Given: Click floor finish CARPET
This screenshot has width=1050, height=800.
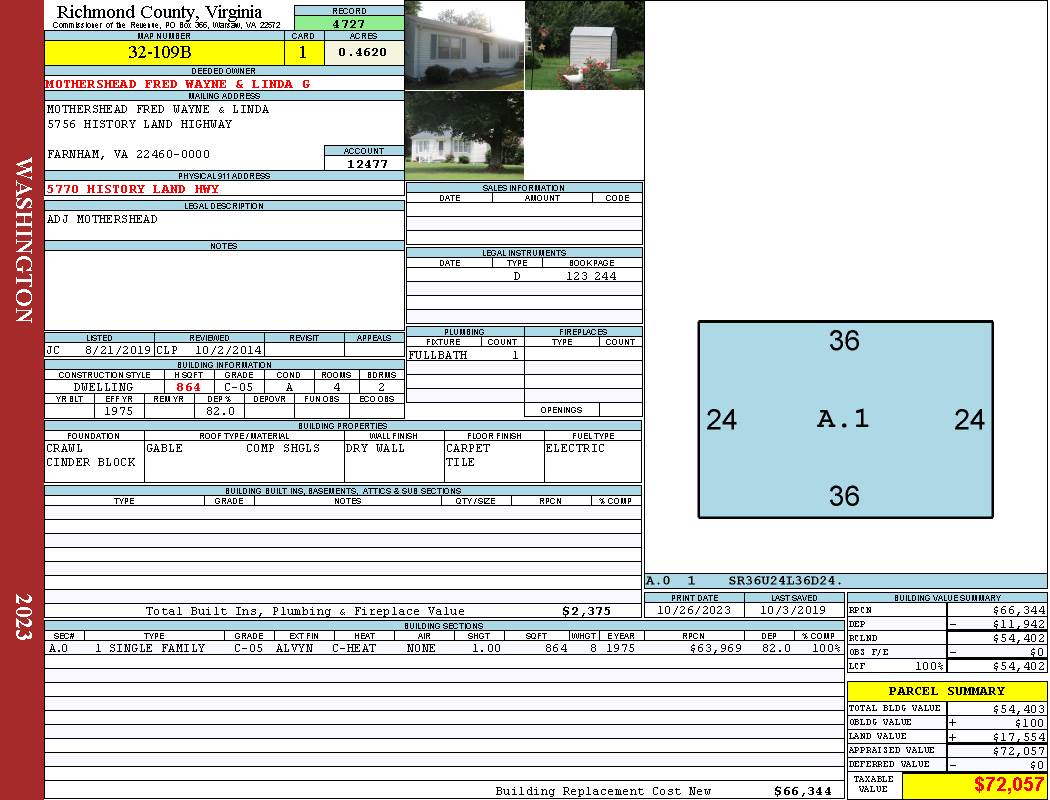Looking at the screenshot, I should coord(468,448).
